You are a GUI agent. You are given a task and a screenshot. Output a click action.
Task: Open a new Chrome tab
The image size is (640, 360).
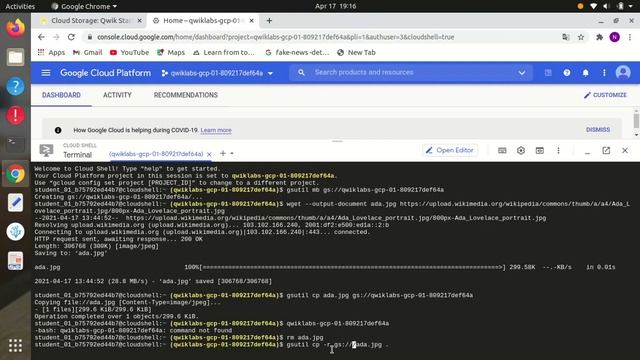point(269,20)
